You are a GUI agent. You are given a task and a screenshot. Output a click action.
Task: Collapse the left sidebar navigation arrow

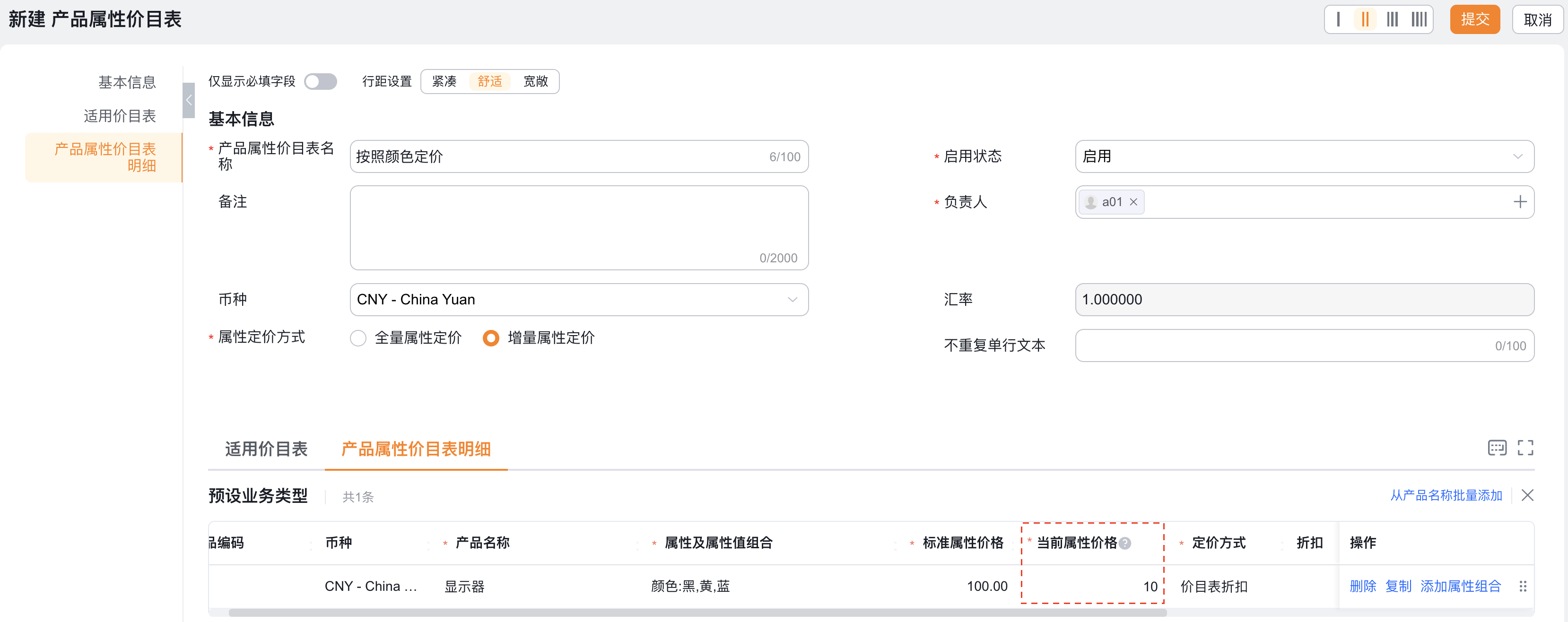point(189,100)
